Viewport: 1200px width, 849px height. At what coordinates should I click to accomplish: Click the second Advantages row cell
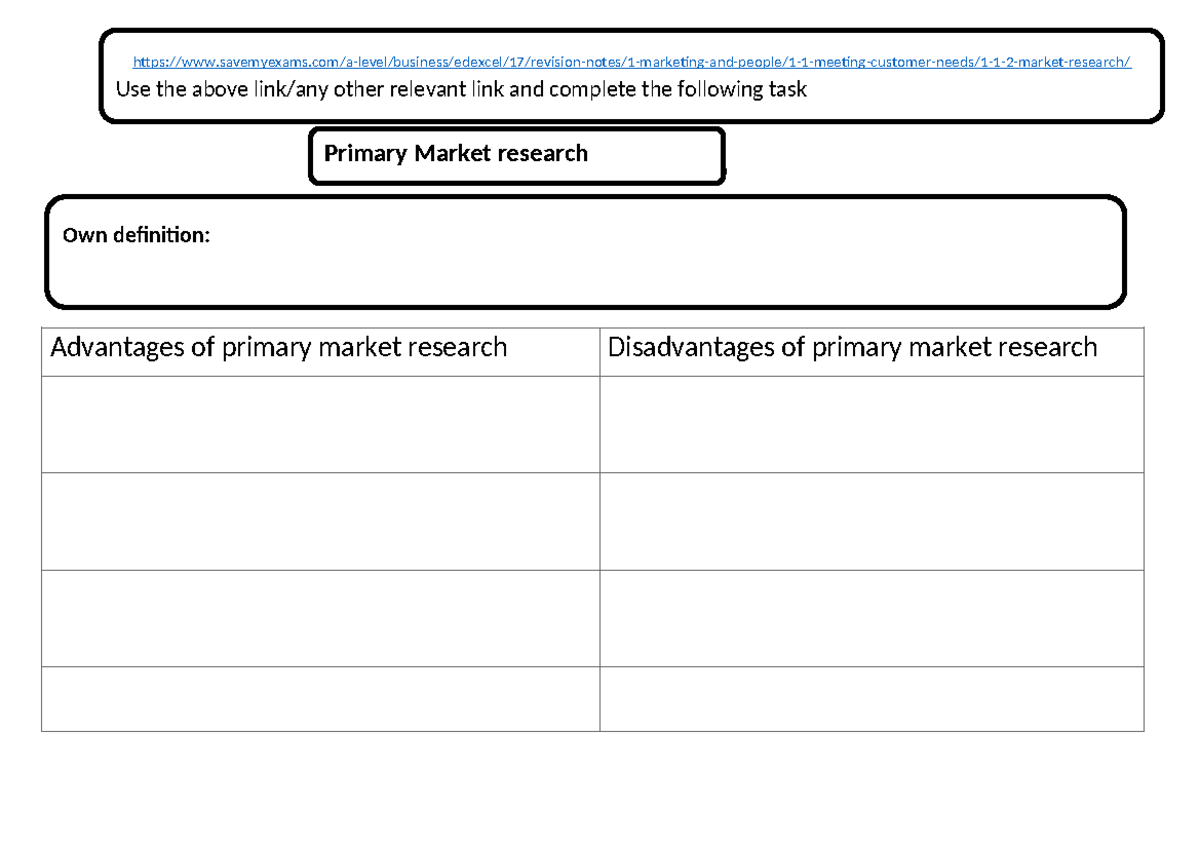coord(319,521)
